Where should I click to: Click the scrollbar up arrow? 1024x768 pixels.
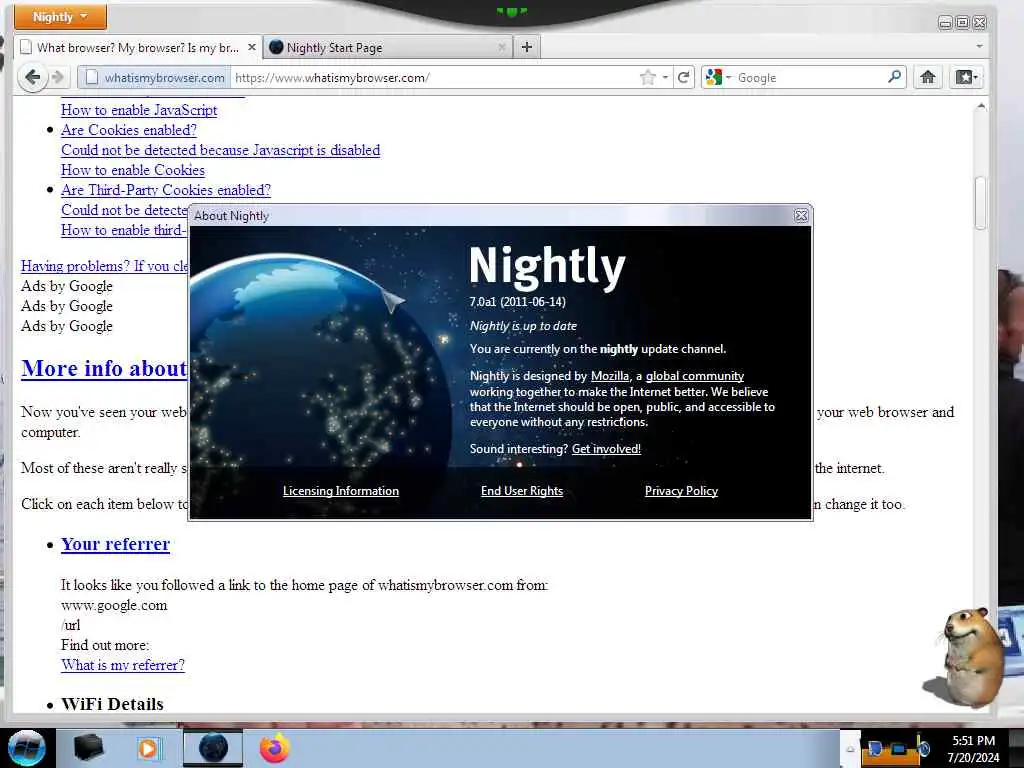[980, 106]
